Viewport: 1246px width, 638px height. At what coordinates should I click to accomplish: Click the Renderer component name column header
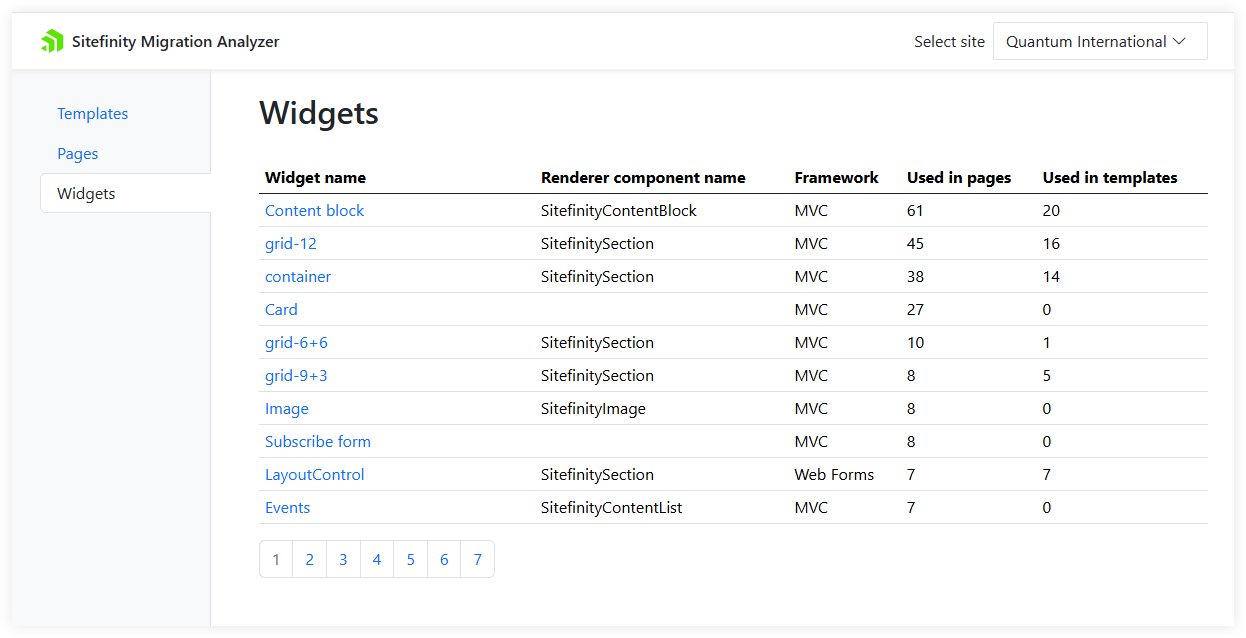click(x=643, y=177)
